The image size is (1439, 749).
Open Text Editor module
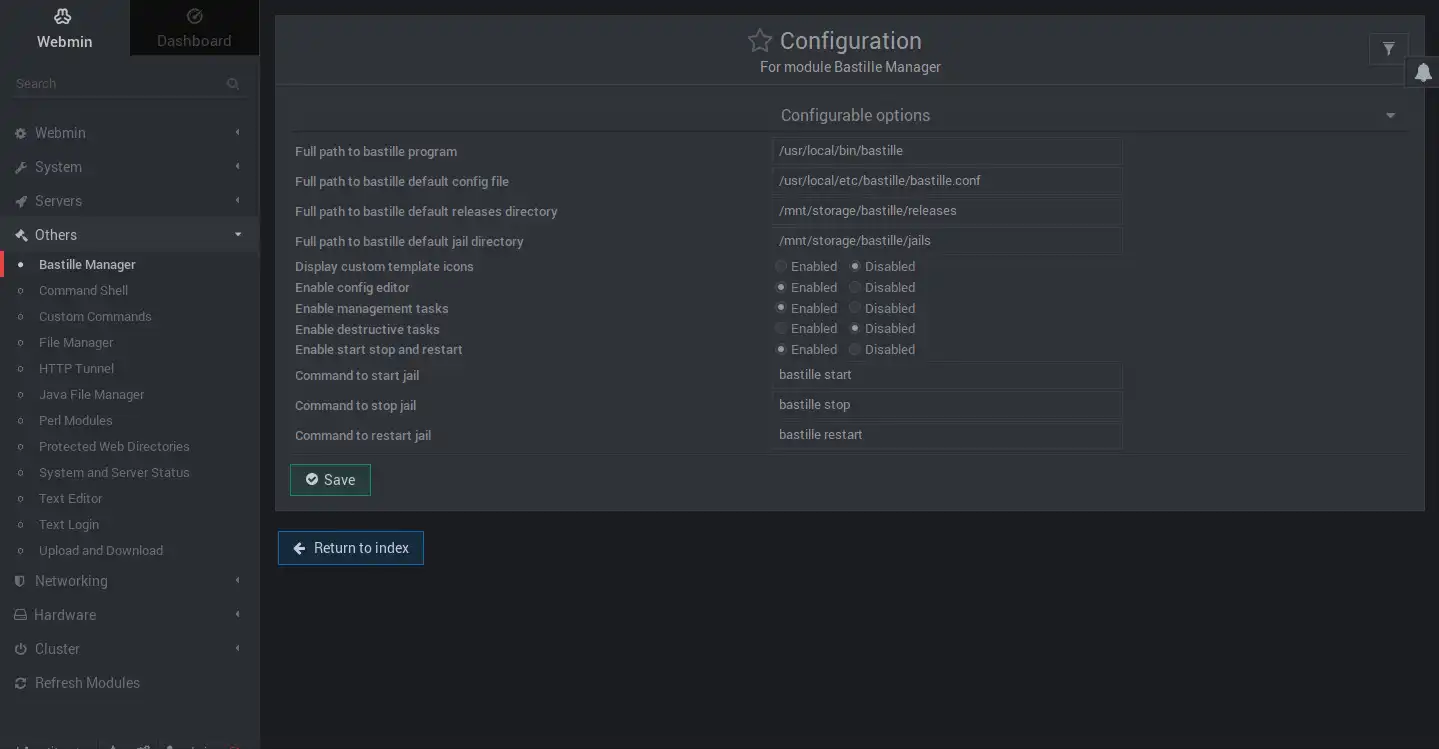tap(70, 499)
